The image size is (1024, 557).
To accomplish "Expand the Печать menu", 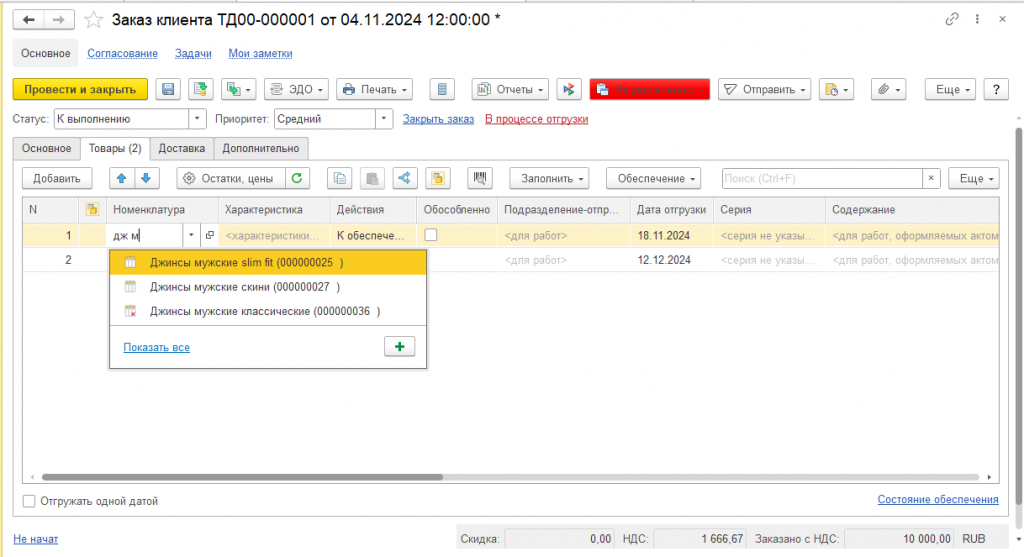I will pyautogui.click(x=375, y=89).
